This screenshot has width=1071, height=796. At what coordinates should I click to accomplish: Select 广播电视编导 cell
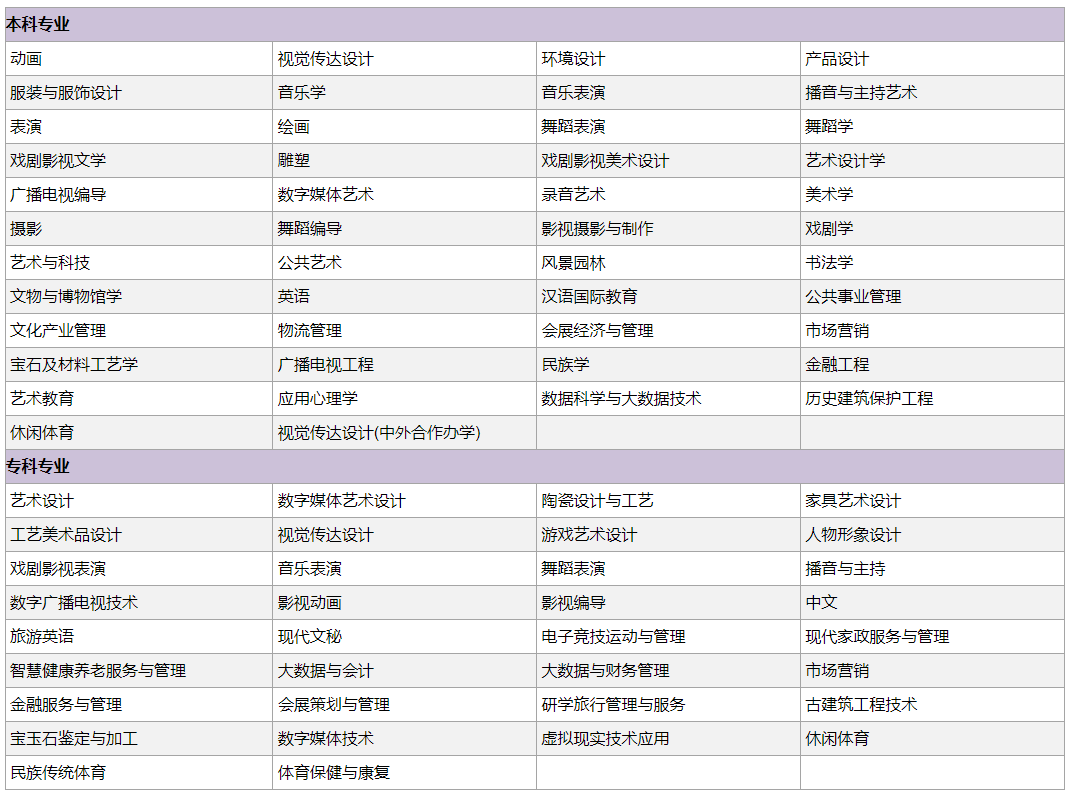pyautogui.click(x=139, y=195)
